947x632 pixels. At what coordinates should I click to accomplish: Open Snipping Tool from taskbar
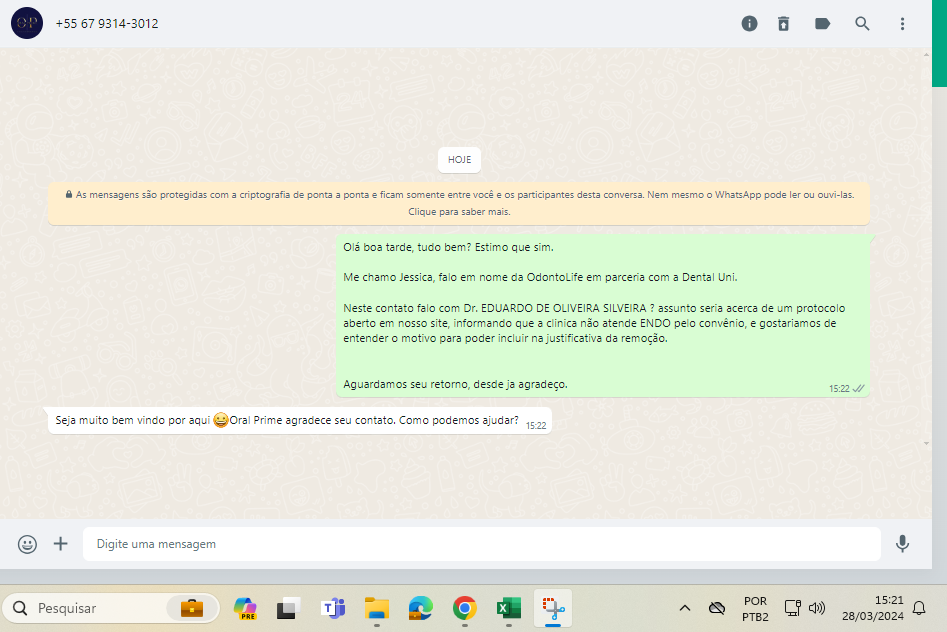(553, 608)
